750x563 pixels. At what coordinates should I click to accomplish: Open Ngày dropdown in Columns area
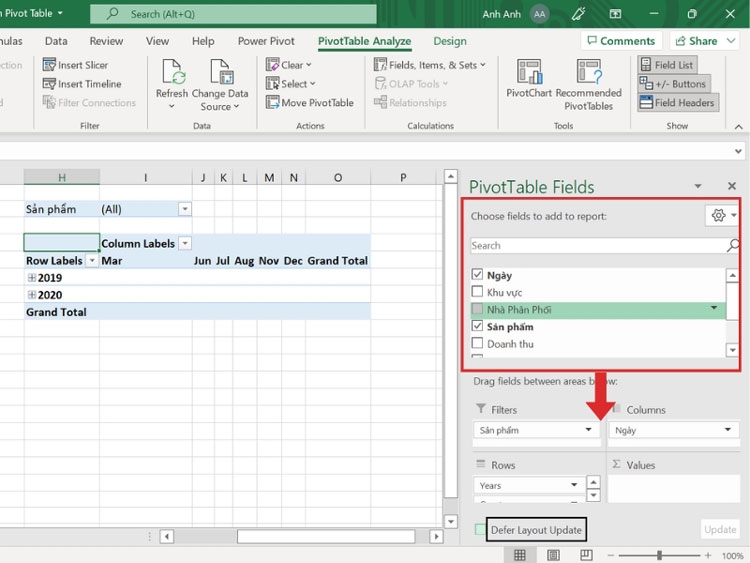point(728,430)
